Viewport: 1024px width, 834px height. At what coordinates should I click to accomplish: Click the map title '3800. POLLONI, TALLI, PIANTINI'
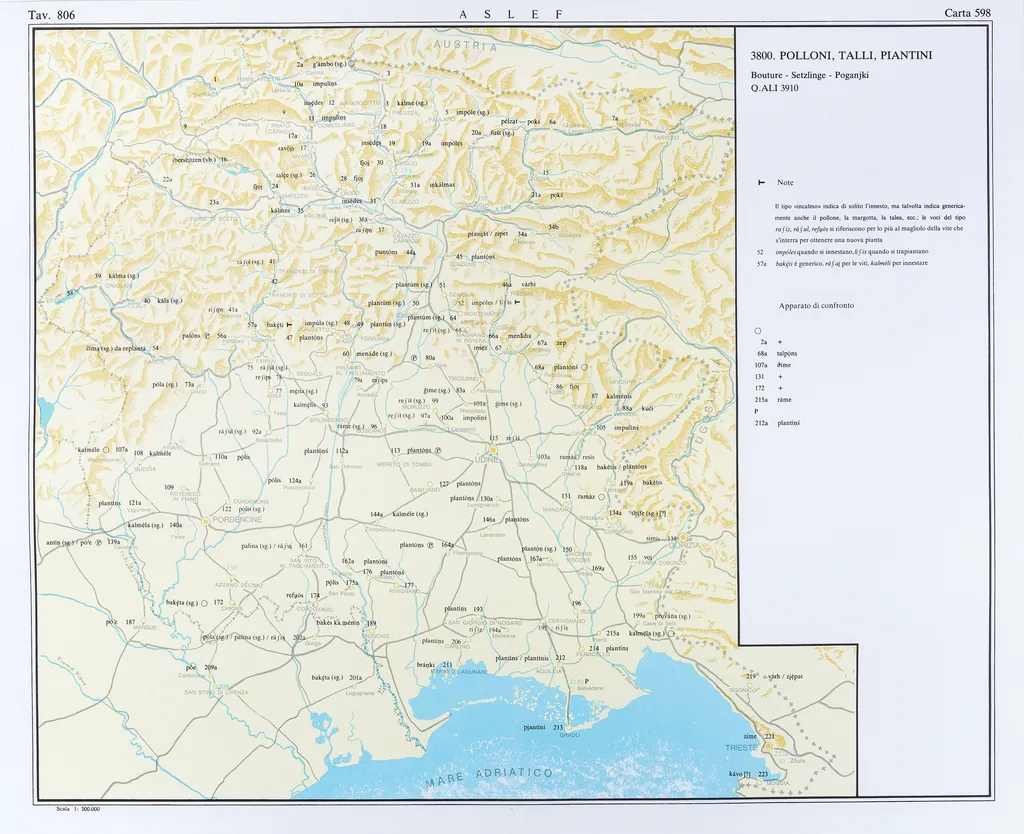840,56
